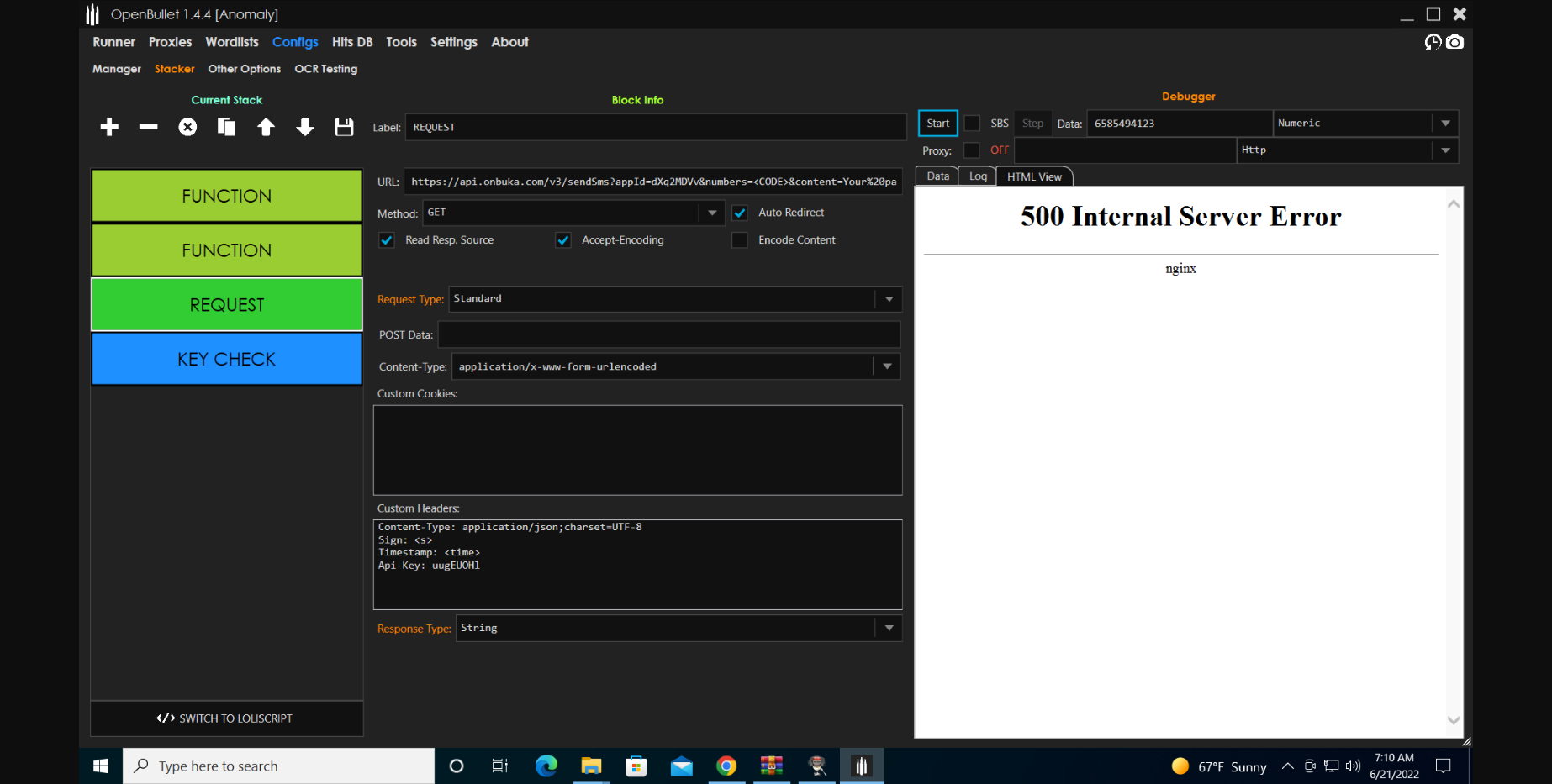Open Task View on the taskbar
The width and height of the screenshot is (1552, 784).
coord(500,766)
